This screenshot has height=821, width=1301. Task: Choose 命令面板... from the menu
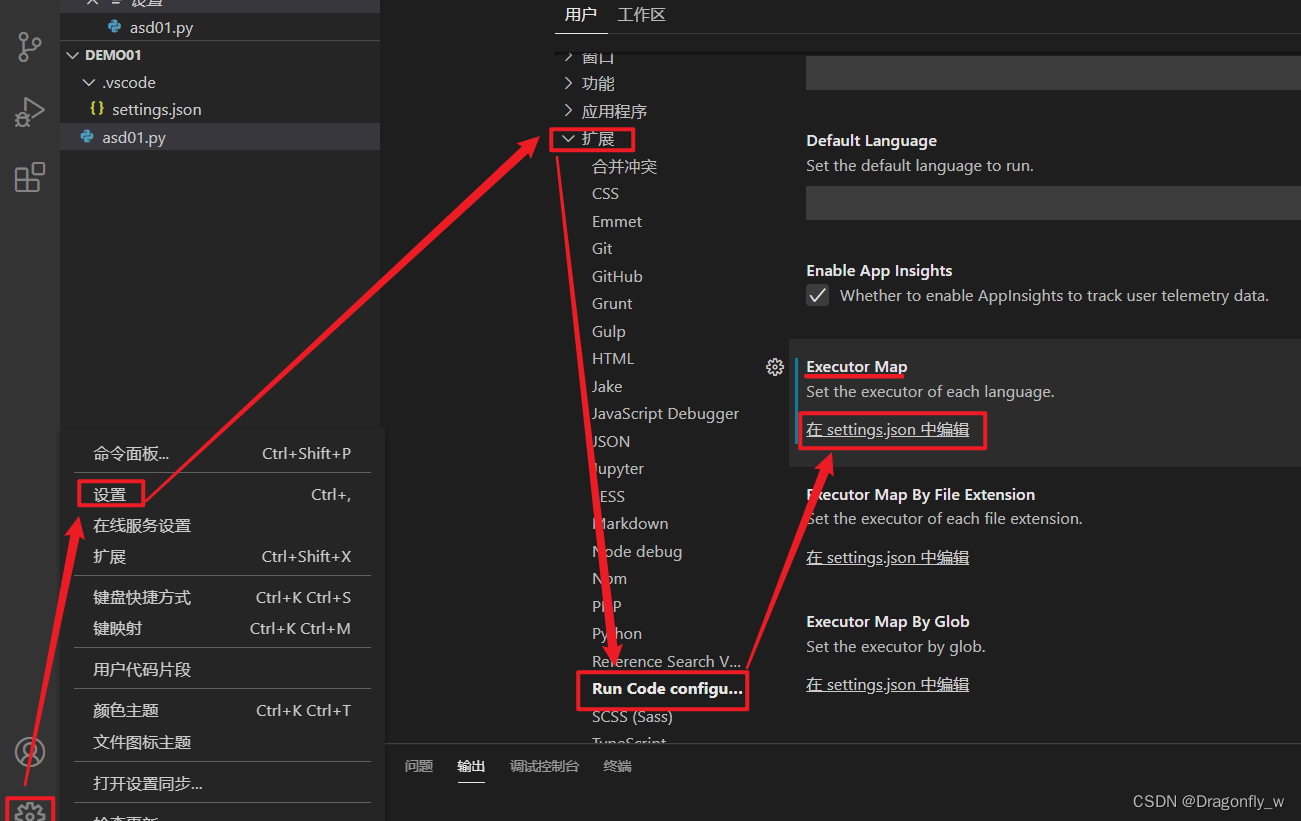tap(222, 454)
